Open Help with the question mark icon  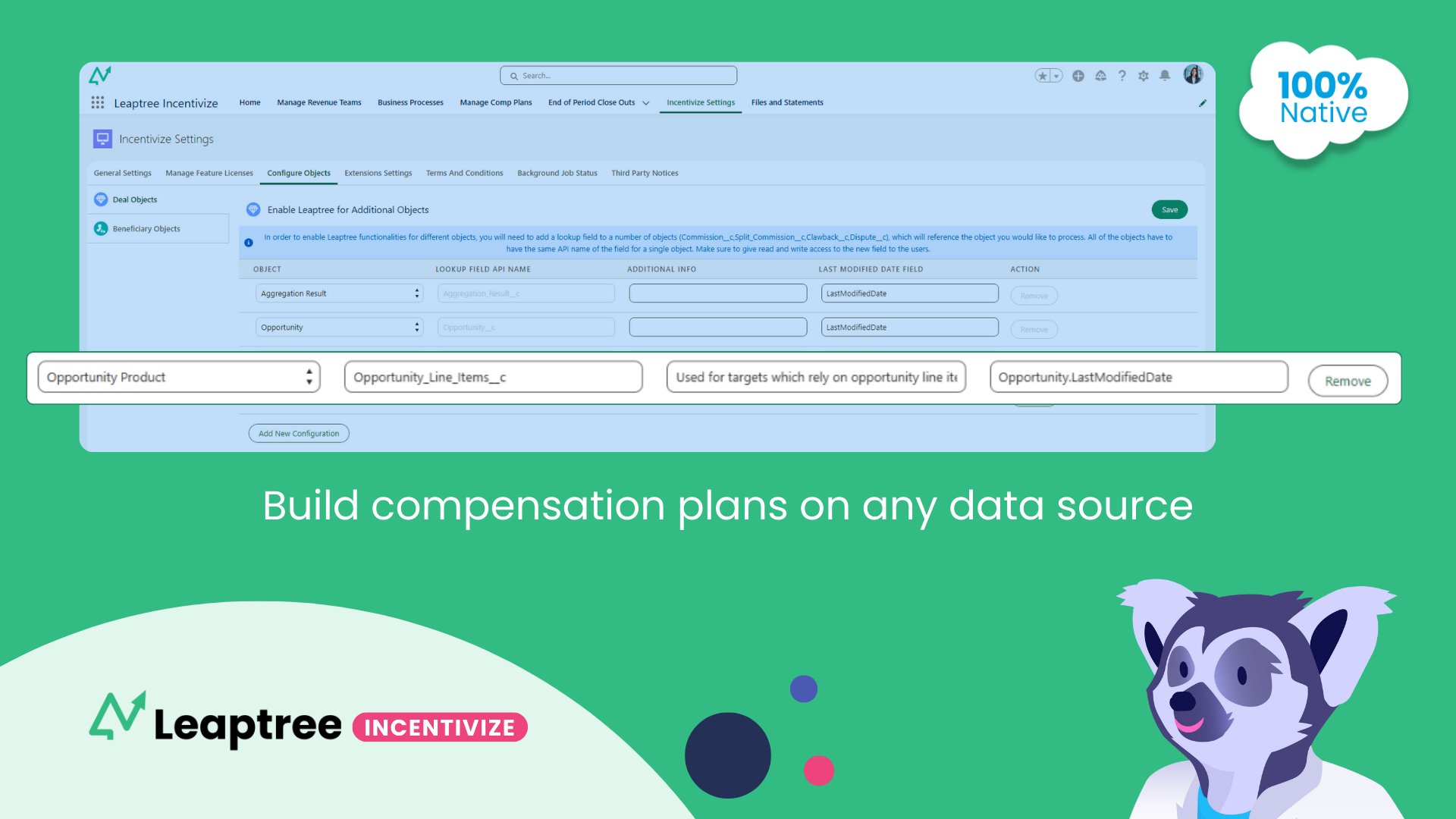point(1122,75)
